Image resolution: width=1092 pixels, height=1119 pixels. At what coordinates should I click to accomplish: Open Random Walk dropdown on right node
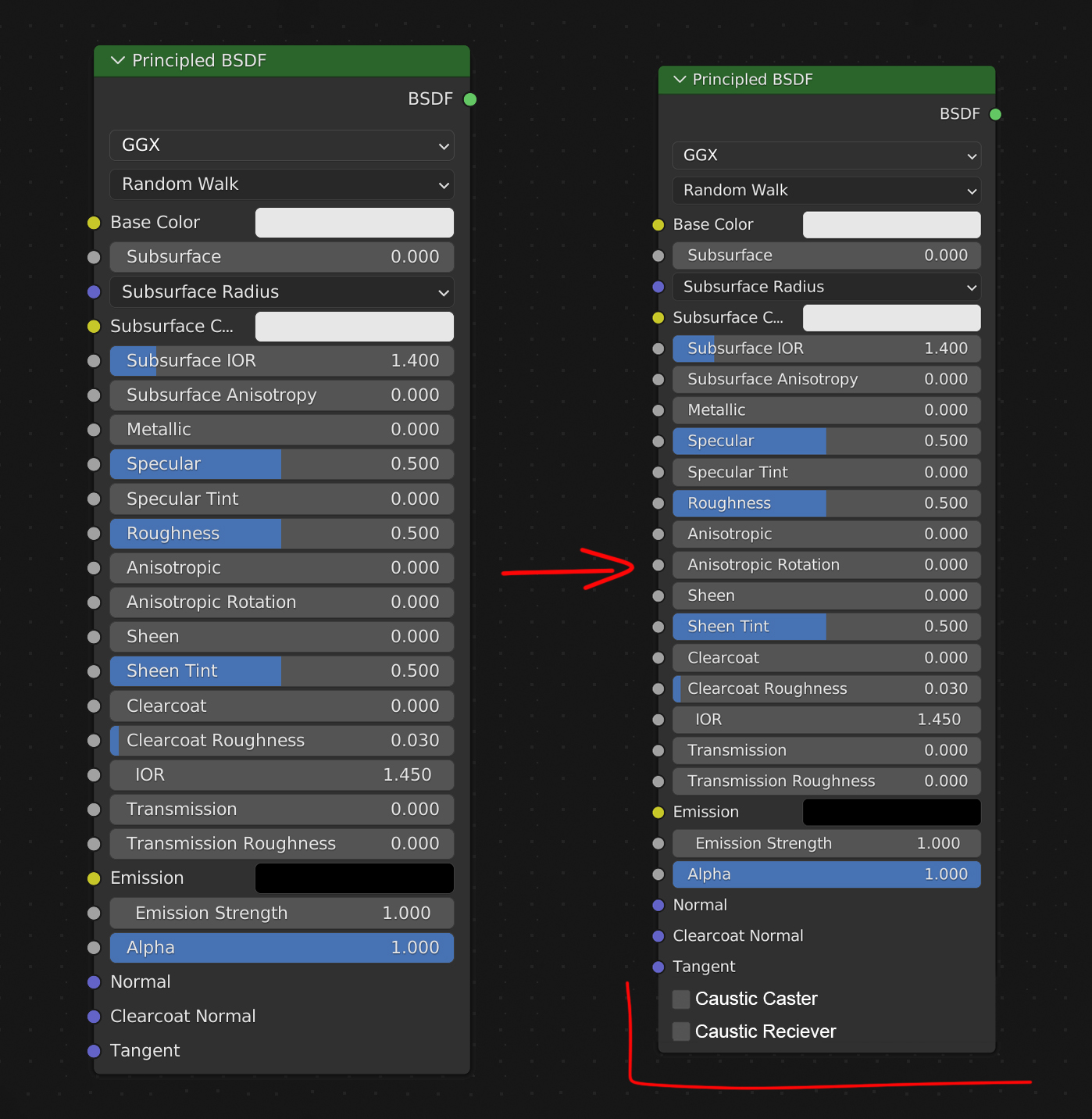click(x=826, y=190)
